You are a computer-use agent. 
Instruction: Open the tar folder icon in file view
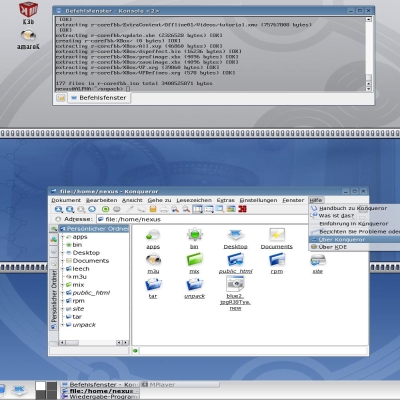153,285
